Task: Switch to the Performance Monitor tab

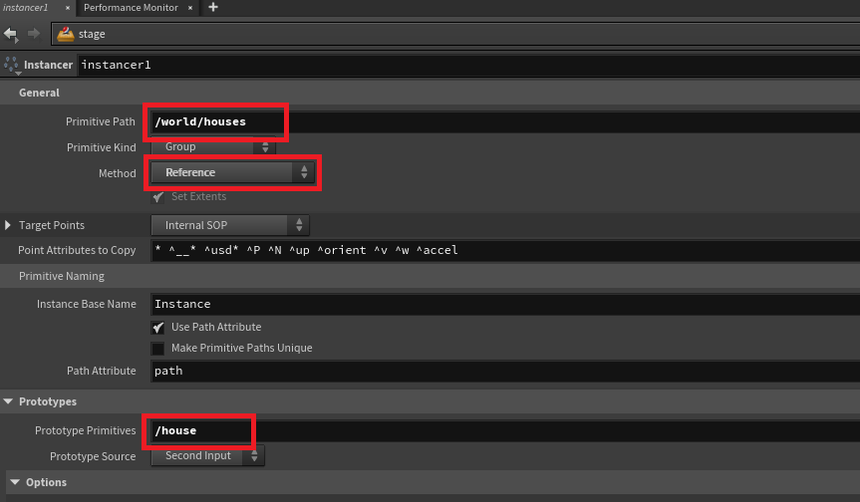Action: (130, 8)
